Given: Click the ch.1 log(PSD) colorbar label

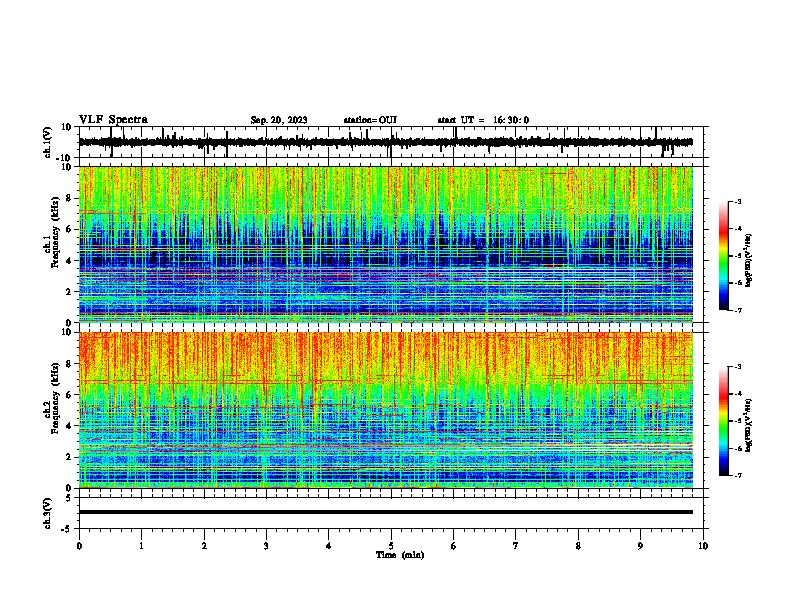Looking at the screenshot, I should [749, 261].
